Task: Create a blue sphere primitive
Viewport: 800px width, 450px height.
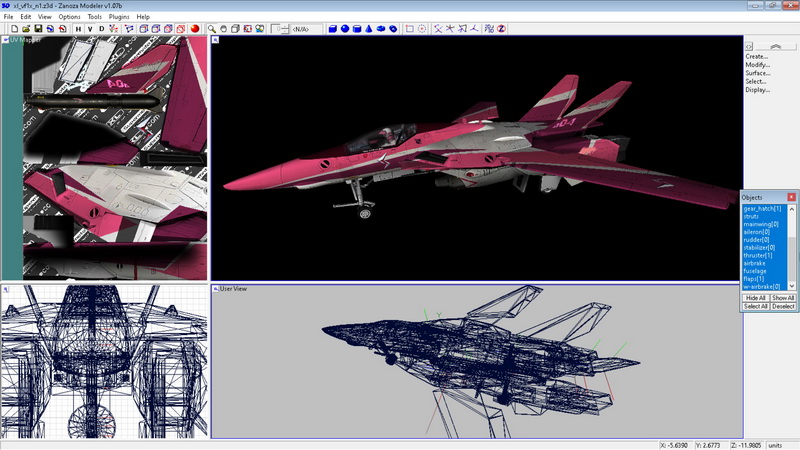Action: (345, 29)
